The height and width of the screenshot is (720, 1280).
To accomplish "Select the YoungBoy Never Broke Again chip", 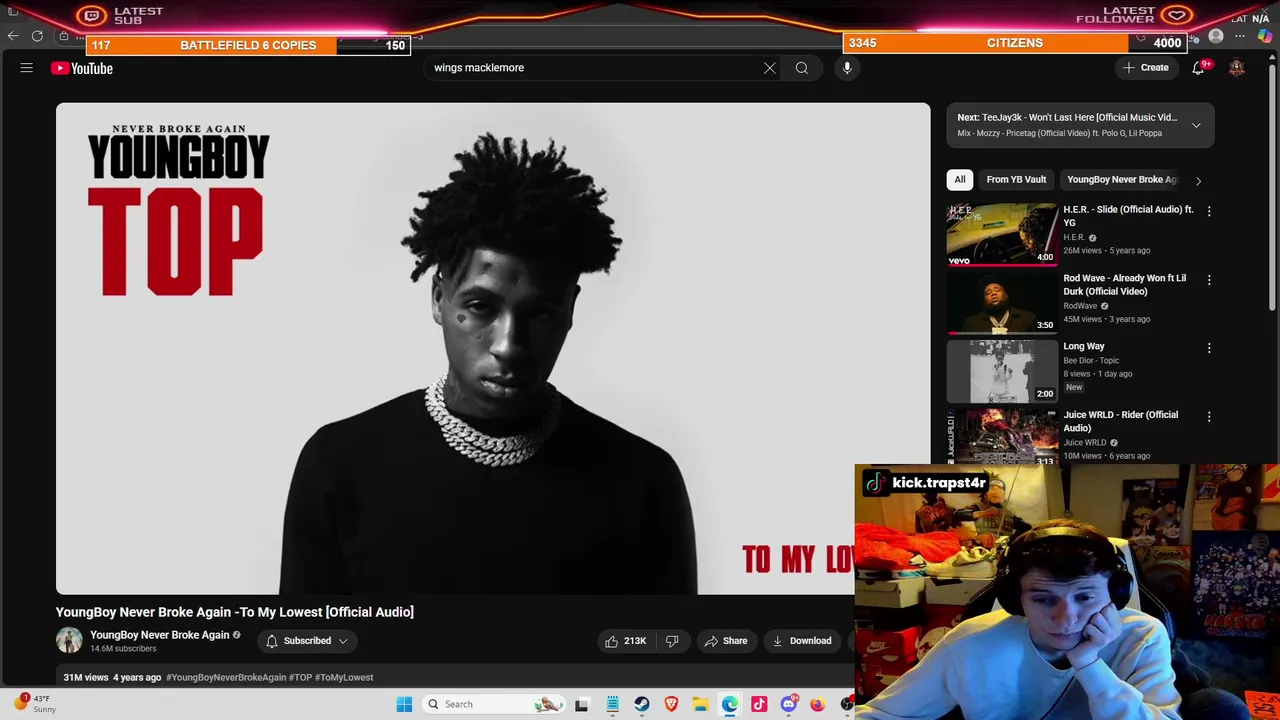I will [1122, 180].
